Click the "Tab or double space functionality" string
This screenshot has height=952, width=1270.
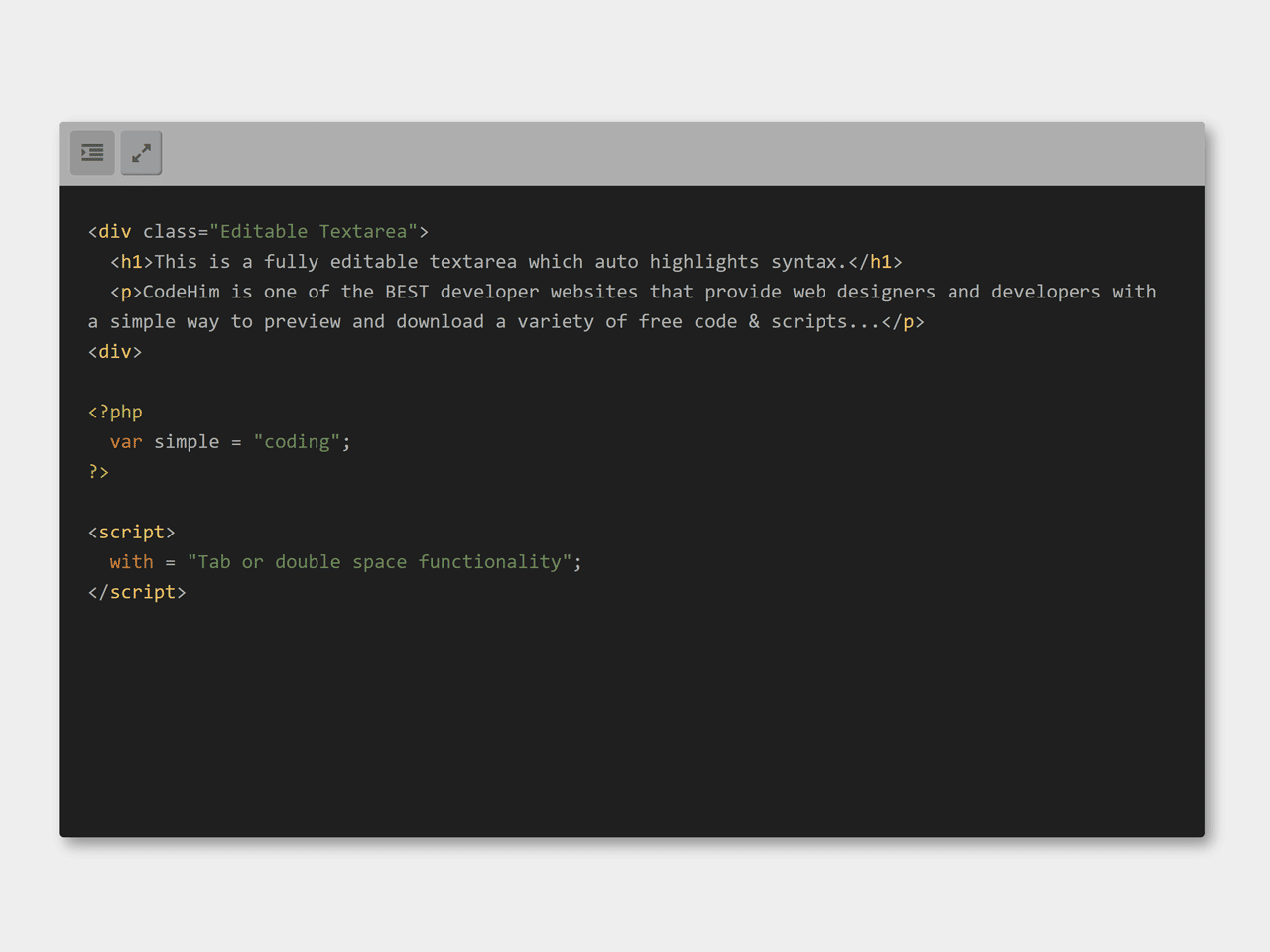pyautogui.click(x=380, y=562)
